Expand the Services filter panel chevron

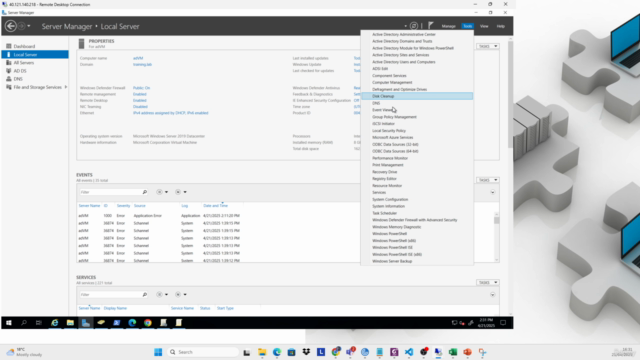(x=493, y=295)
